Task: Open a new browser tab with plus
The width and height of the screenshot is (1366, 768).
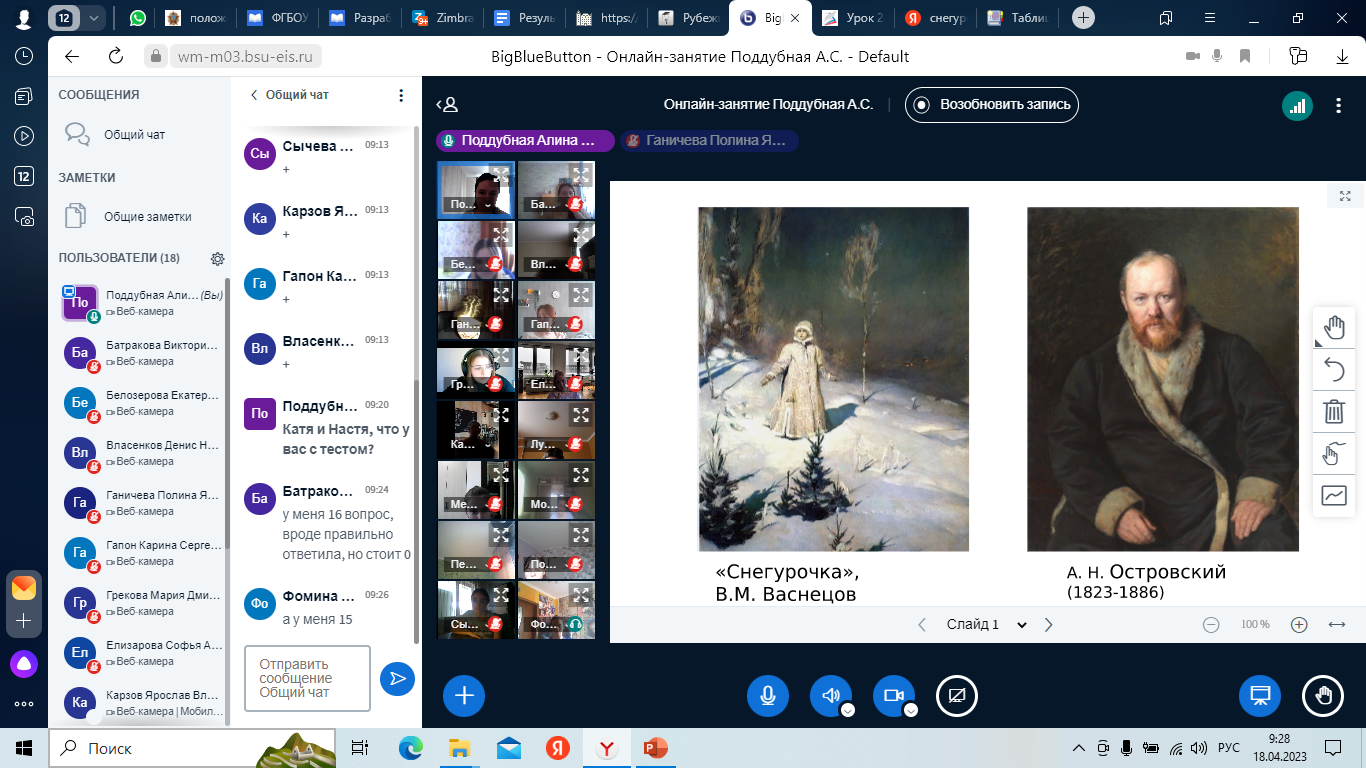Action: (x=1083, y=18)
